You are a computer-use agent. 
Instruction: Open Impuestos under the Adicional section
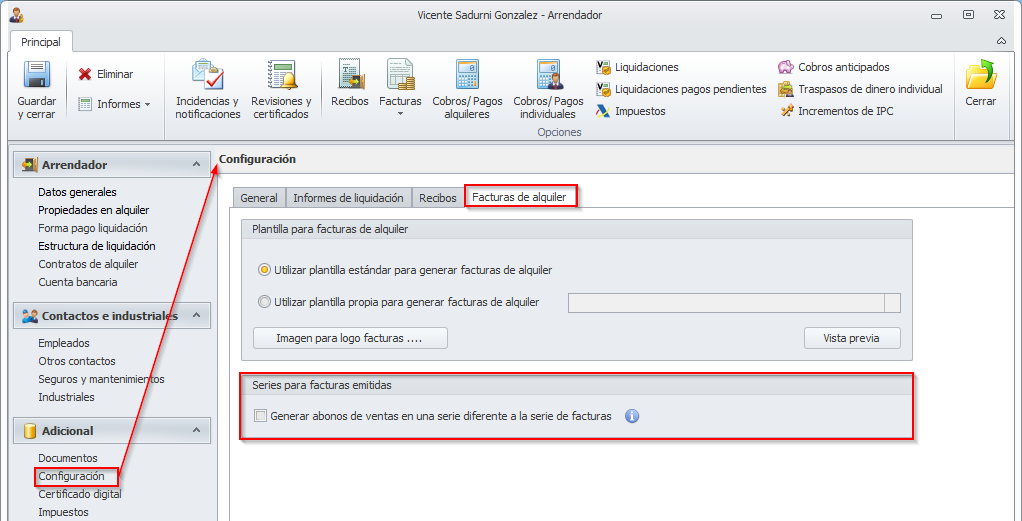click(63, 513)
